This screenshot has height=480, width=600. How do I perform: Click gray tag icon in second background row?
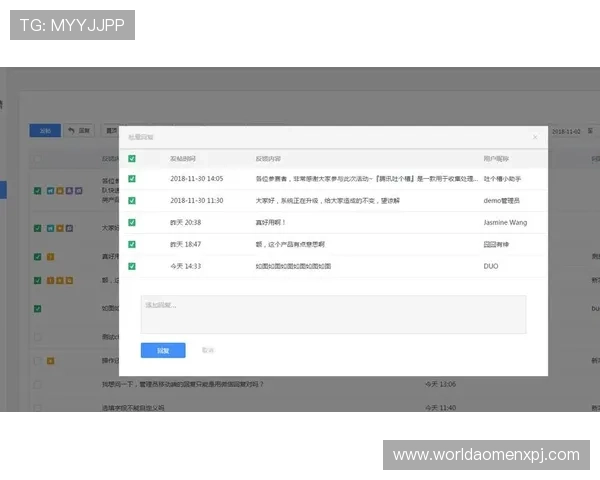click(69, 228)
